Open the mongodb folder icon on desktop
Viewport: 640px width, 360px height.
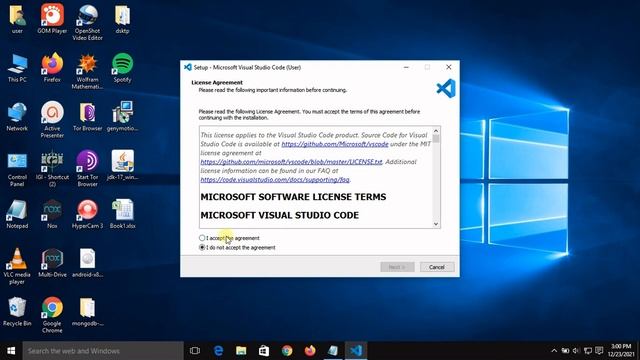tap(87, 311)
